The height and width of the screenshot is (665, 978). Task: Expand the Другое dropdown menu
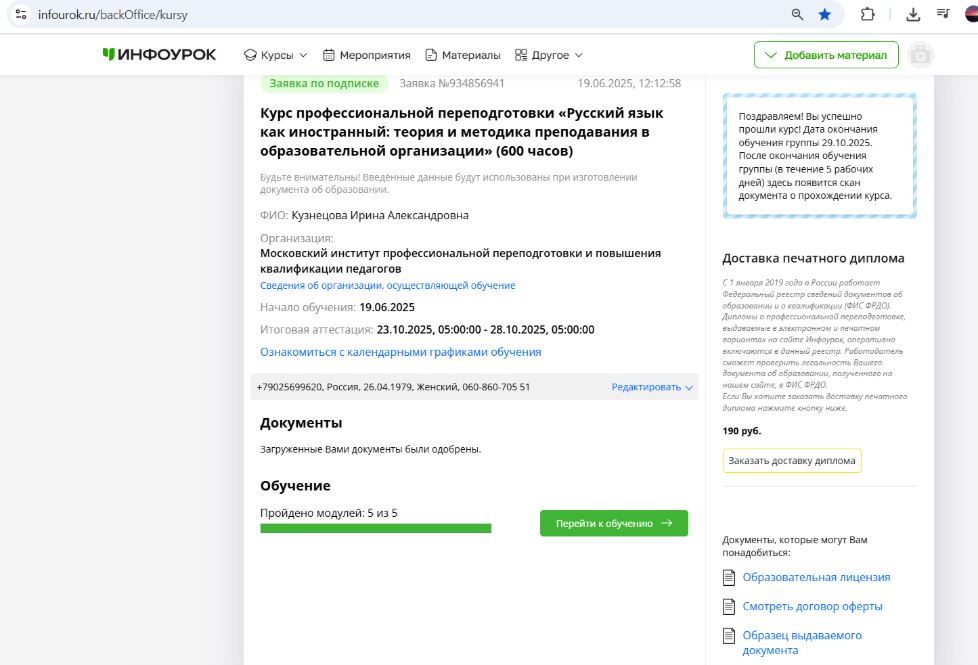(x=548, y=55)
